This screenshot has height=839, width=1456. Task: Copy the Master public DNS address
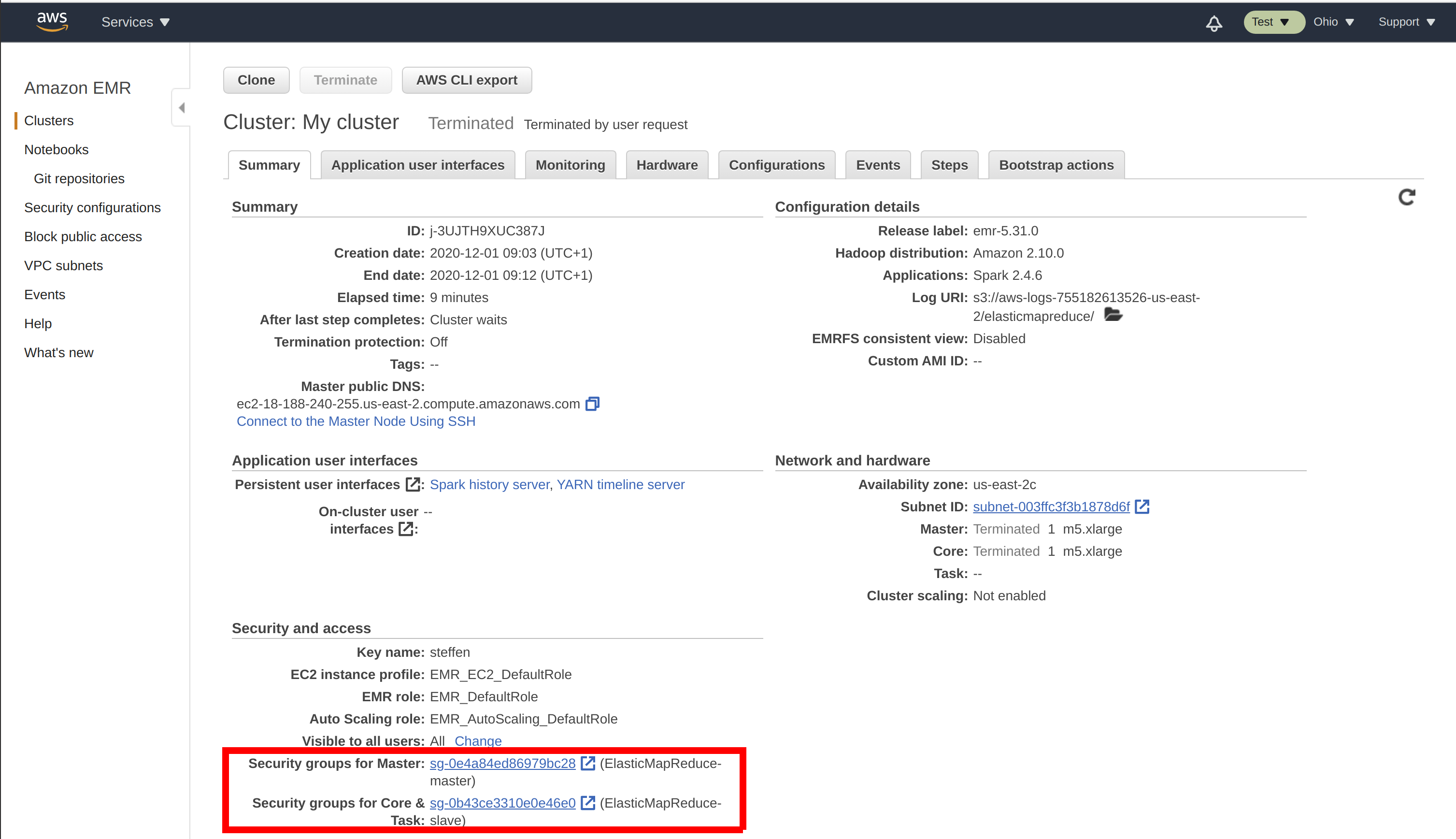(593, 404)
